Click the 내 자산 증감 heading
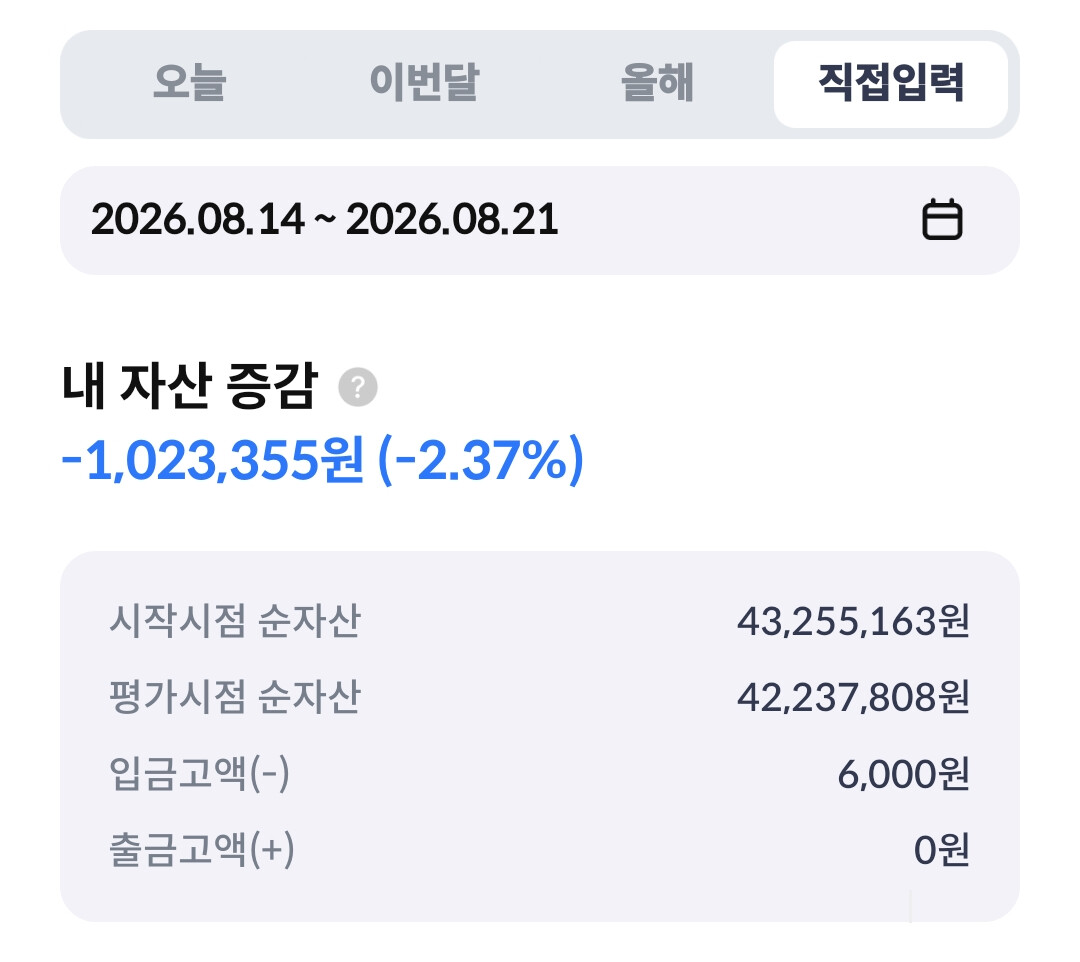The image size is (1080, 962). point(190,386)
